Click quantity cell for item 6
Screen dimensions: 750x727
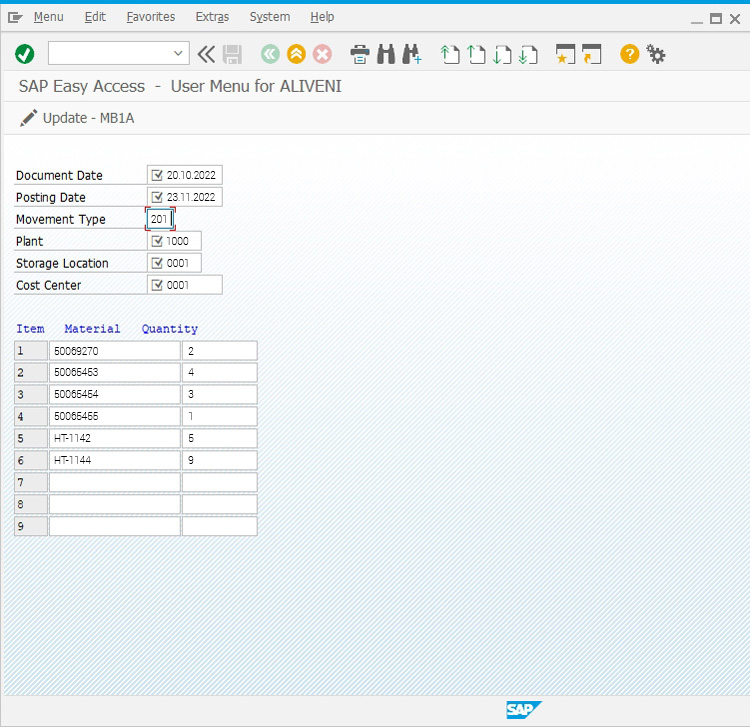pyautogui.click(x=220, y=460)
